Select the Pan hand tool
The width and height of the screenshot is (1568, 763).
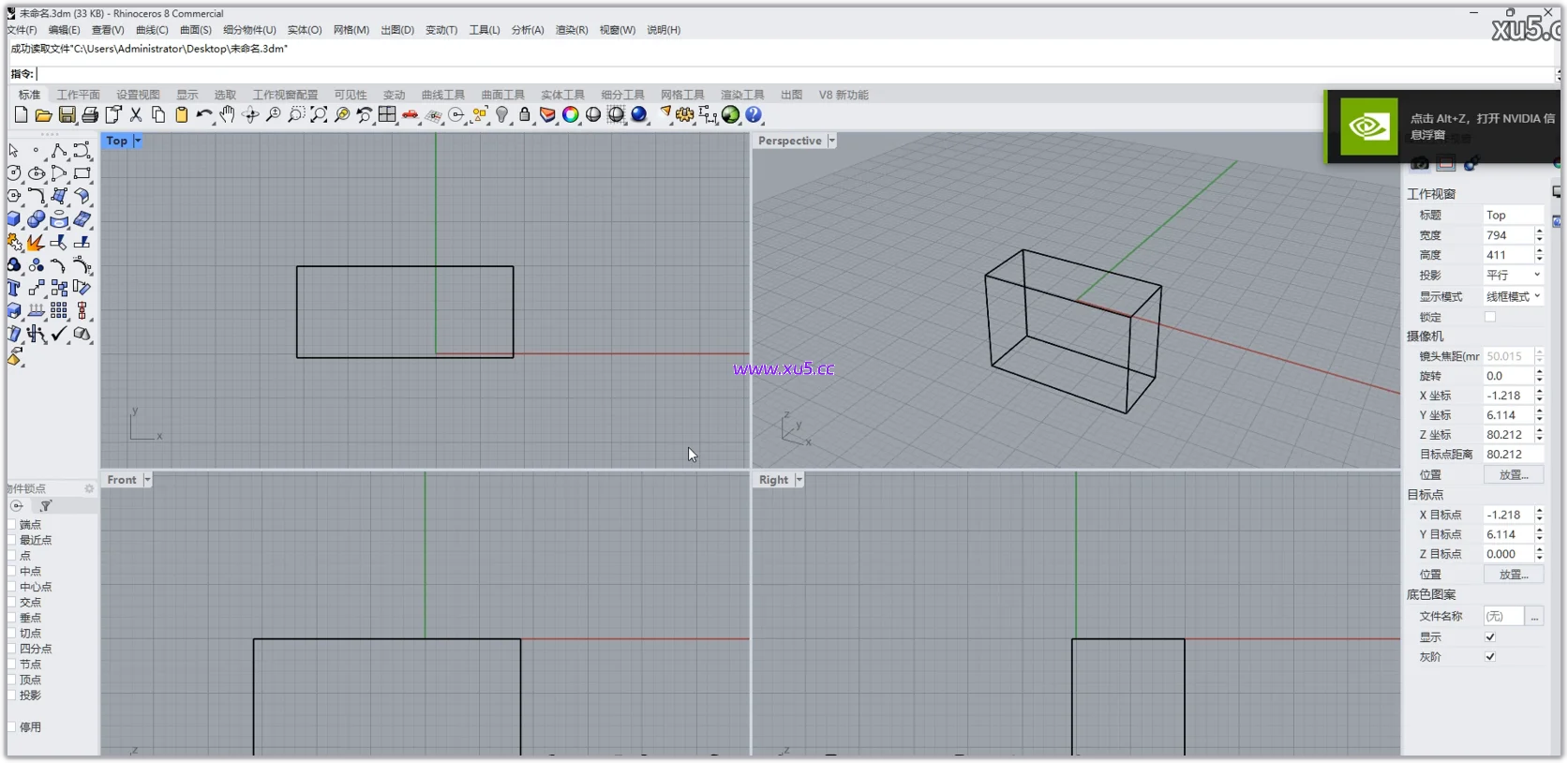227,114
